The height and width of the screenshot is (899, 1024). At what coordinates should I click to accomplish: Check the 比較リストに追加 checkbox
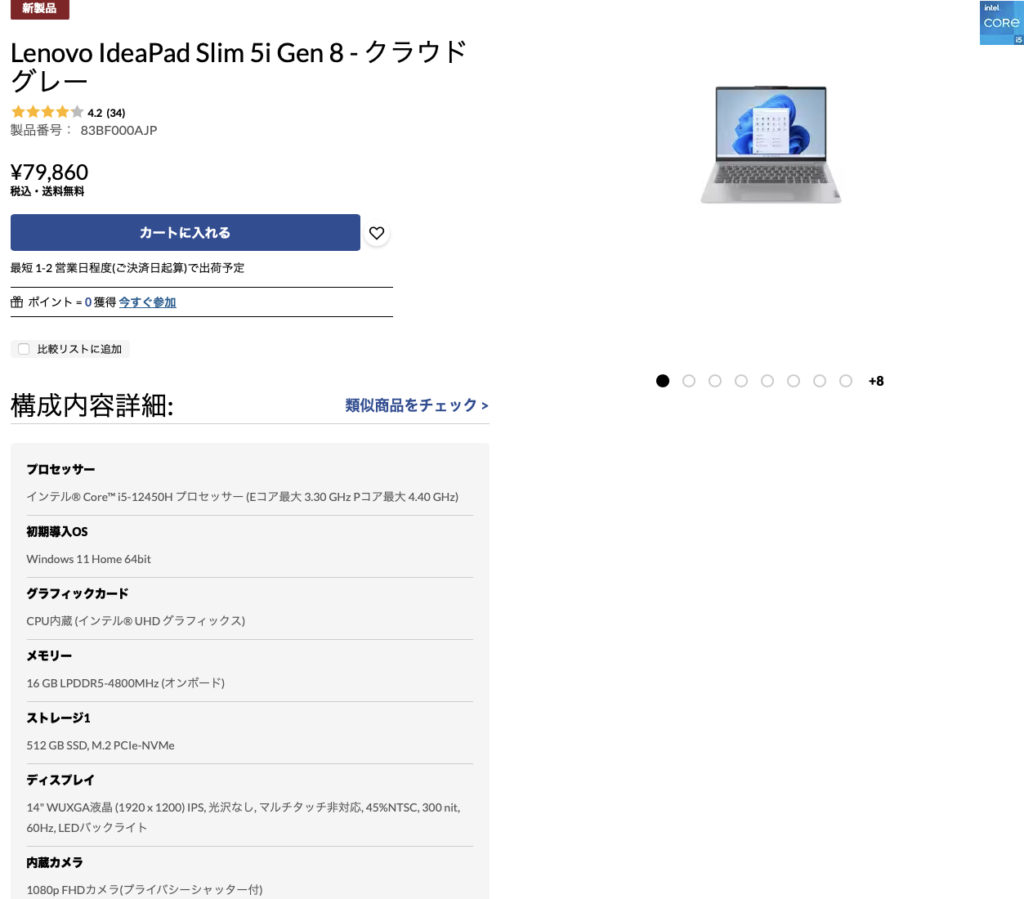pyautogui.click(x=24, y=349)
